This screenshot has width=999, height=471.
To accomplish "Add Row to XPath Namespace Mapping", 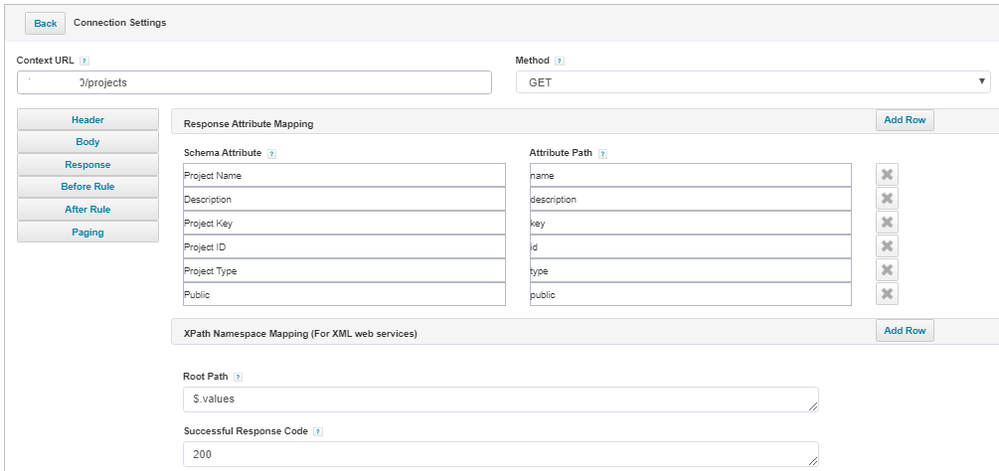I will coord(904,331).
